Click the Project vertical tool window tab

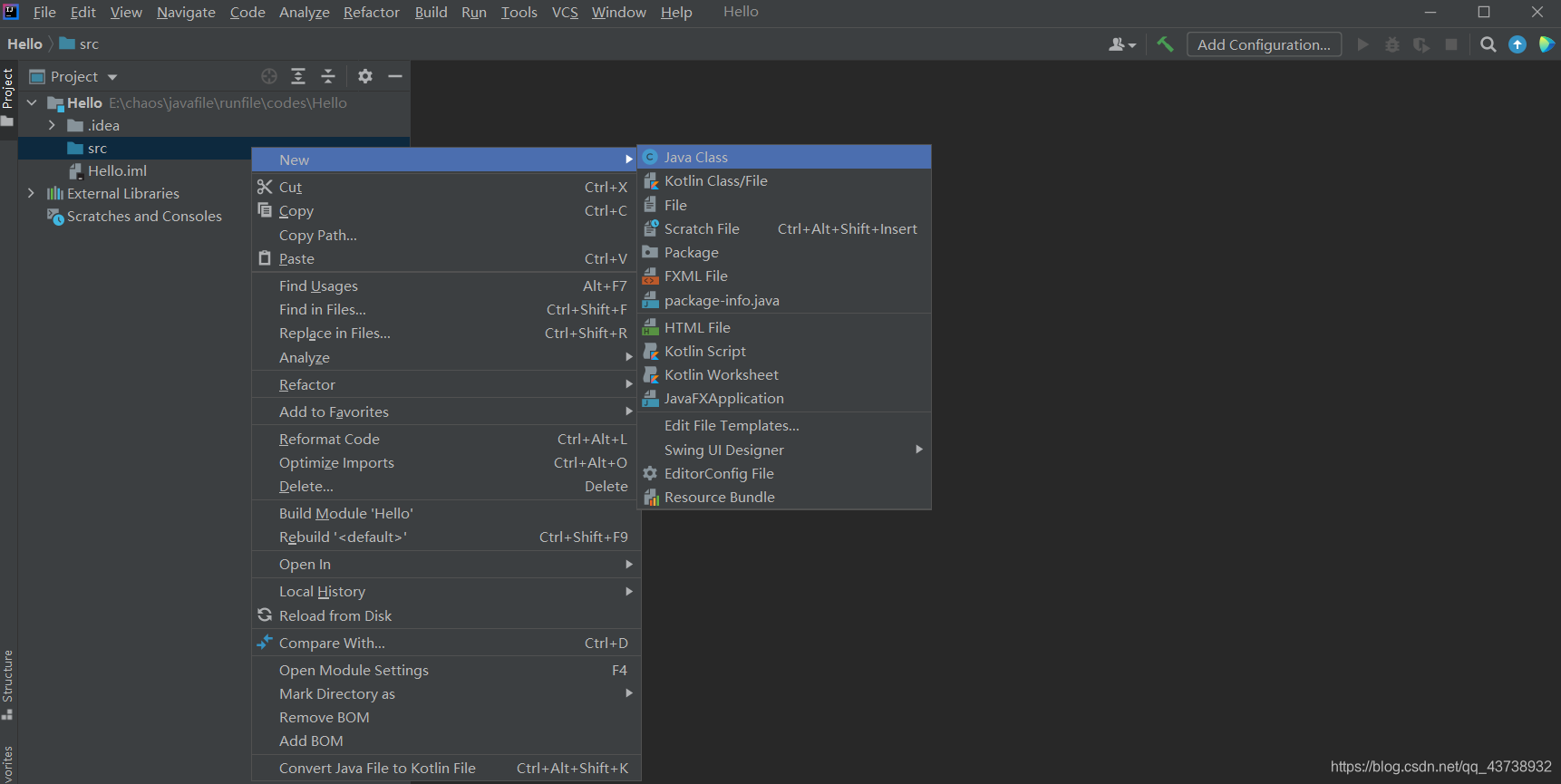point(8,95)
